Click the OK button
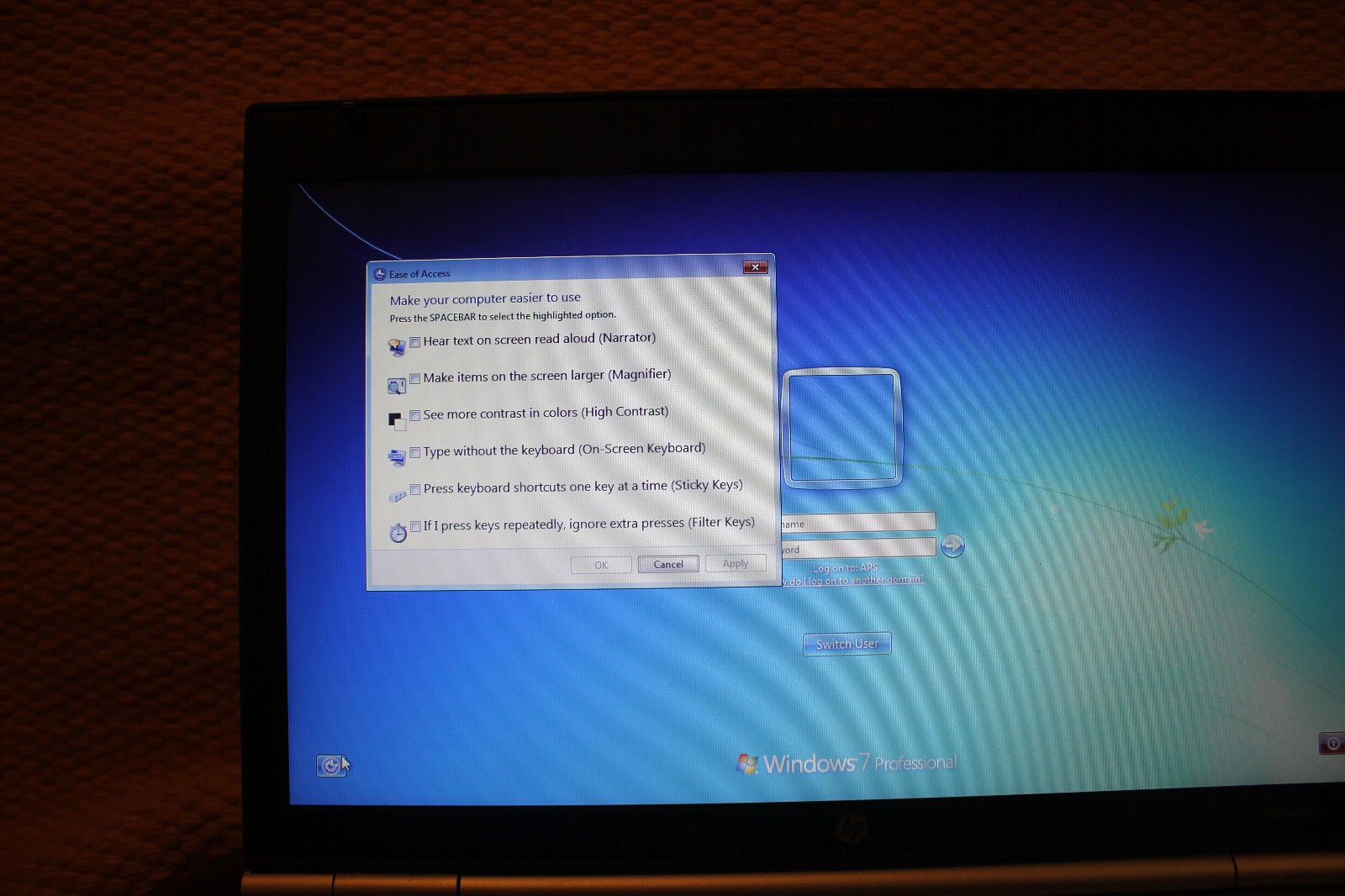 [601, 565]
